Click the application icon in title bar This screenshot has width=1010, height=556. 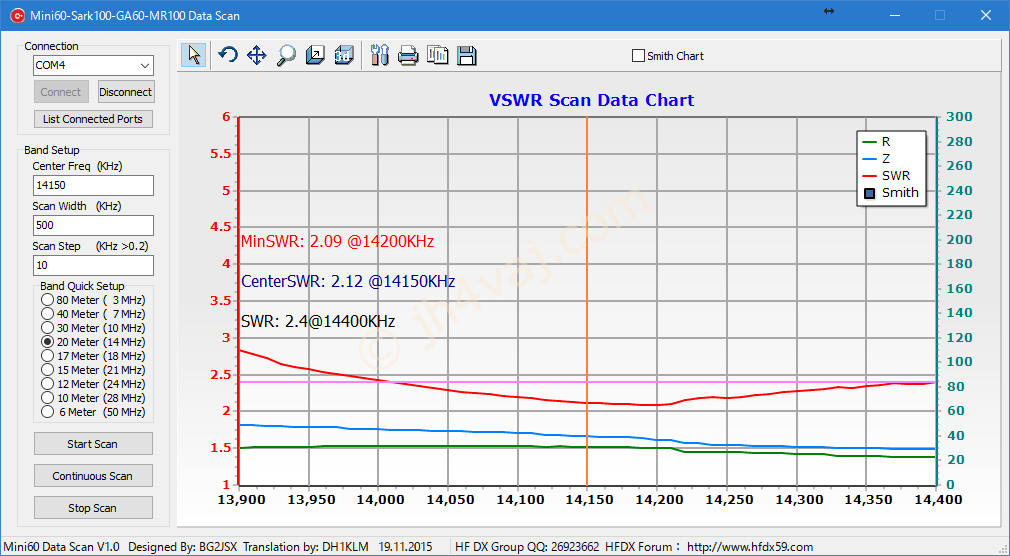(17, 15)
